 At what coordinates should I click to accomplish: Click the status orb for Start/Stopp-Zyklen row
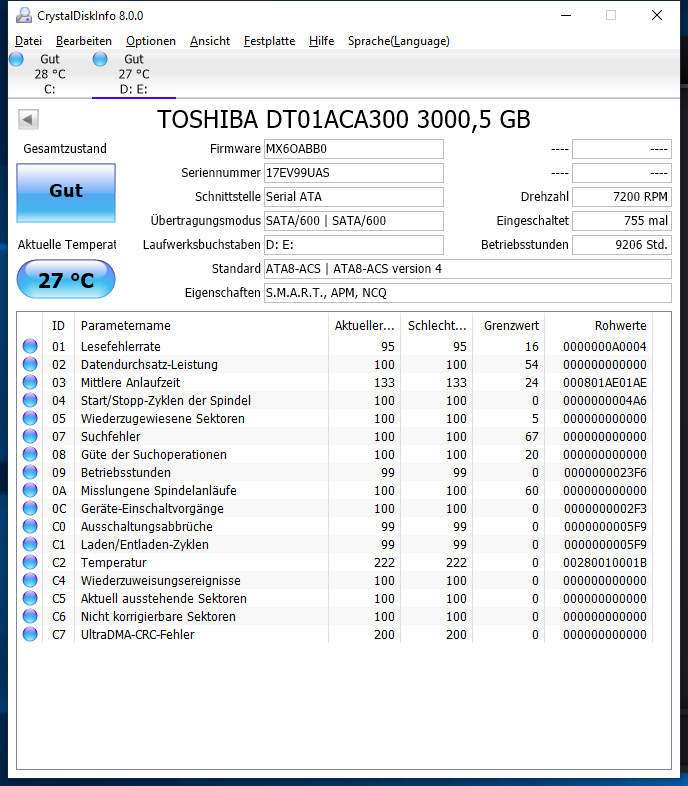pos(30,401)
